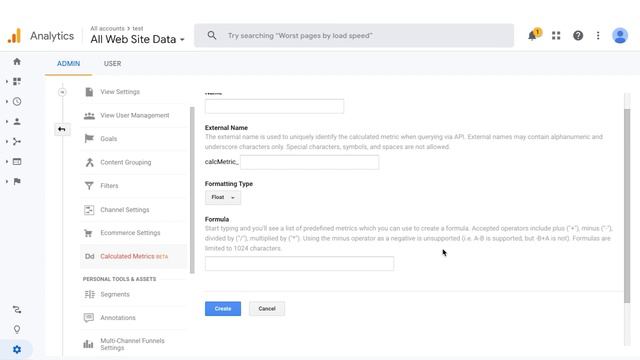The height and width of the screenshot is (360, 640).
Task: Click the View Settings document icon
Action: pyautogui.click(x=89, y=92)
